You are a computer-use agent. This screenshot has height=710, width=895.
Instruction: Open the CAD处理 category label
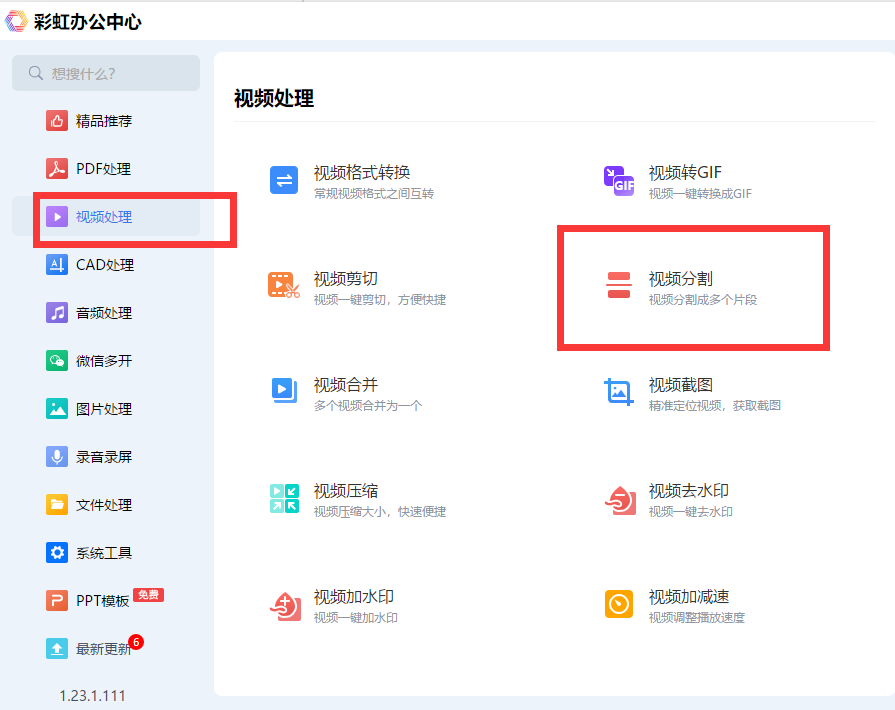coord(105,265)
